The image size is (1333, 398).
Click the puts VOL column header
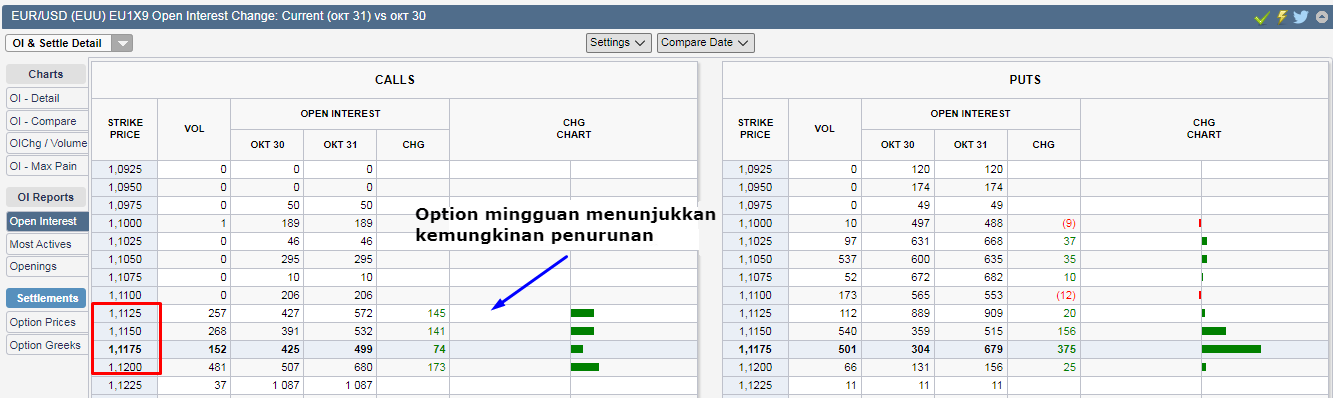[x=824, y=129]
